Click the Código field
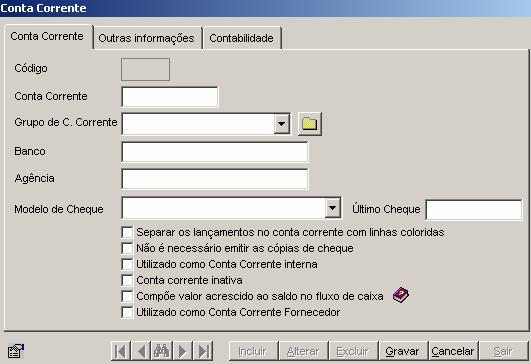Viewport: 531px width, 364px height. tap(146, 69)
